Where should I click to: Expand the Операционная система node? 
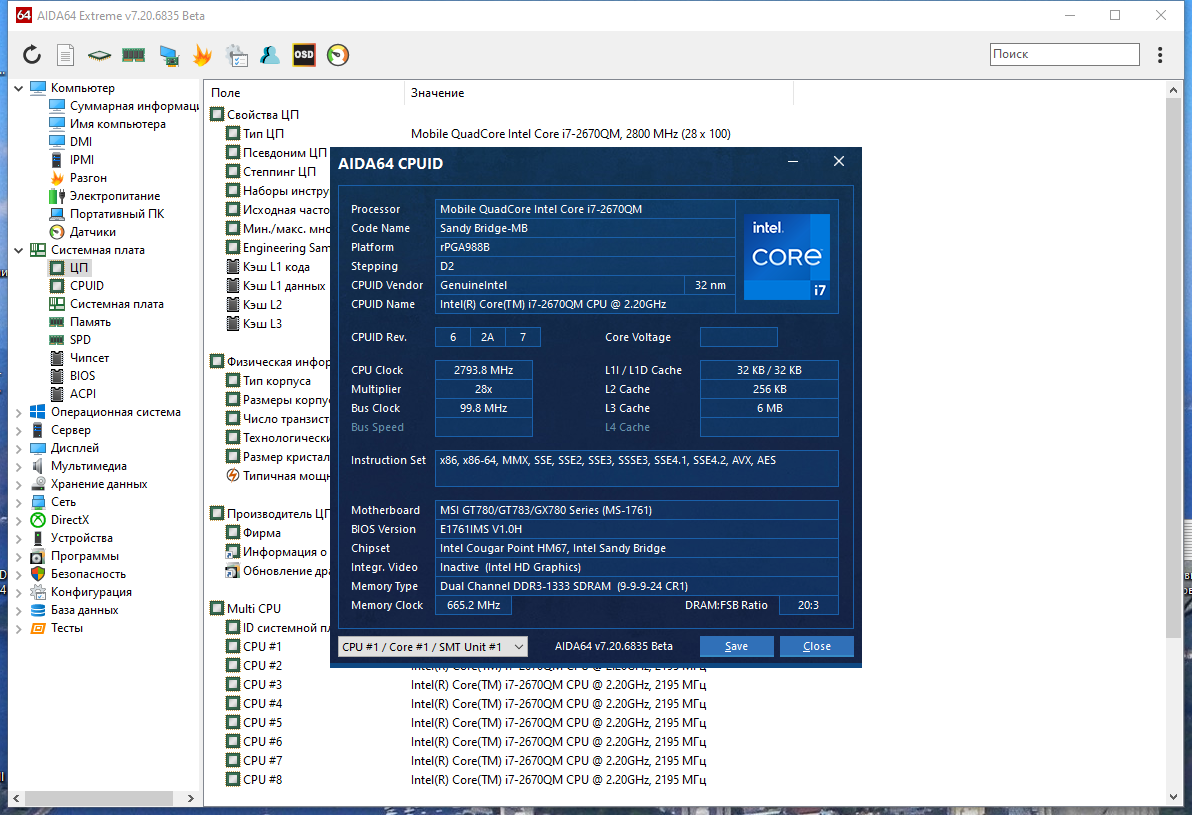pos(18,412)
